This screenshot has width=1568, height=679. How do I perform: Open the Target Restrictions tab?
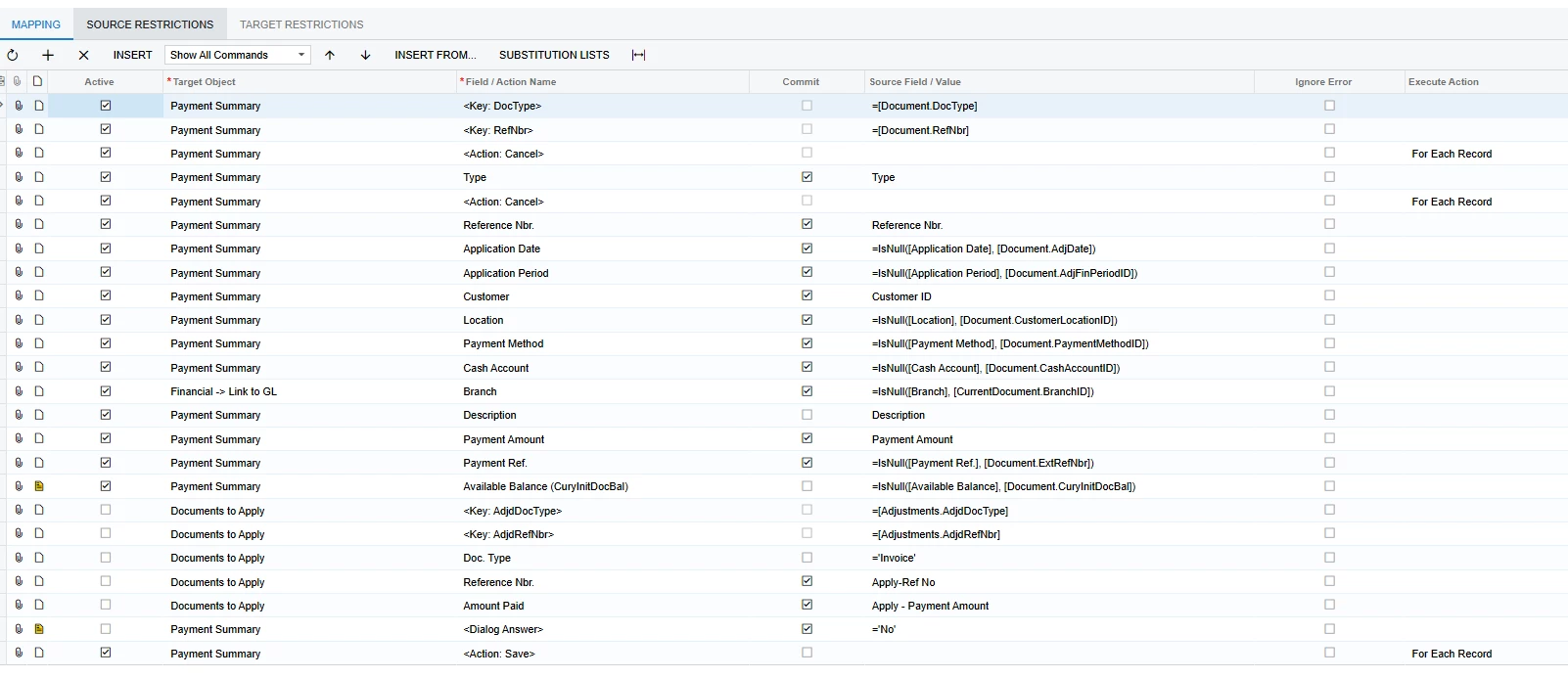point(301,24)
